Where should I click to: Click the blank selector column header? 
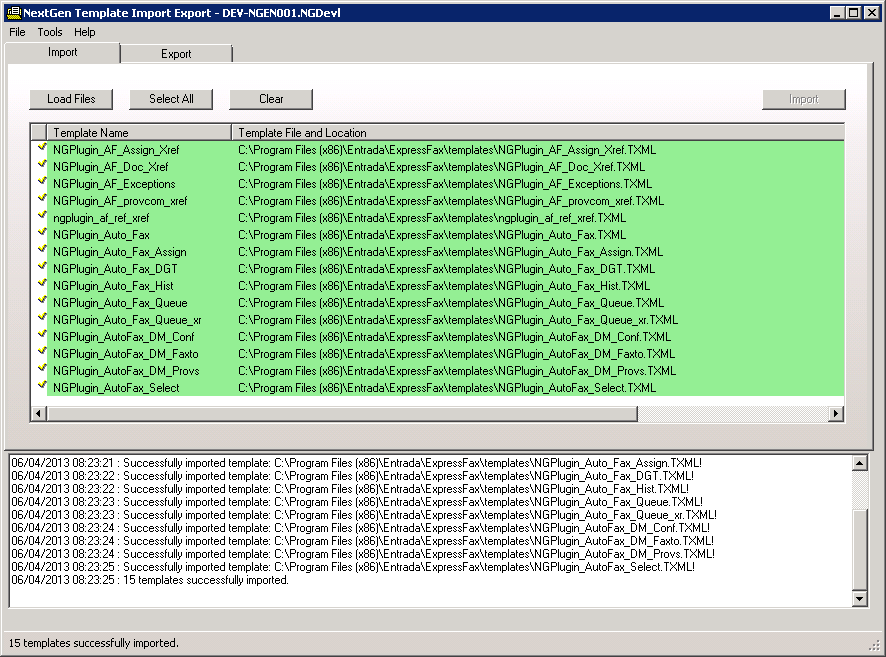click(x=39, y=133)
